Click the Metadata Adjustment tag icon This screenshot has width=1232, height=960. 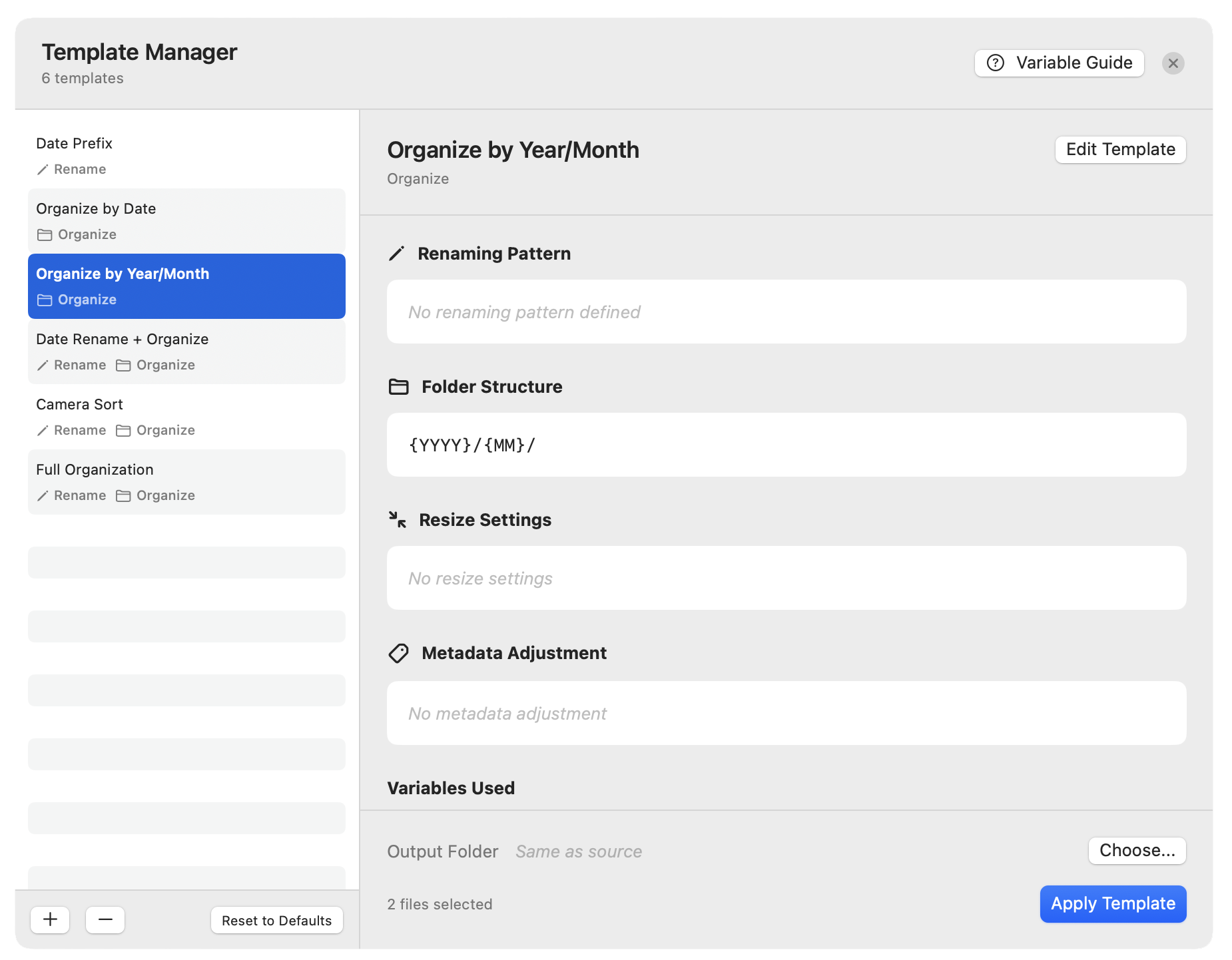click(398, 653)
